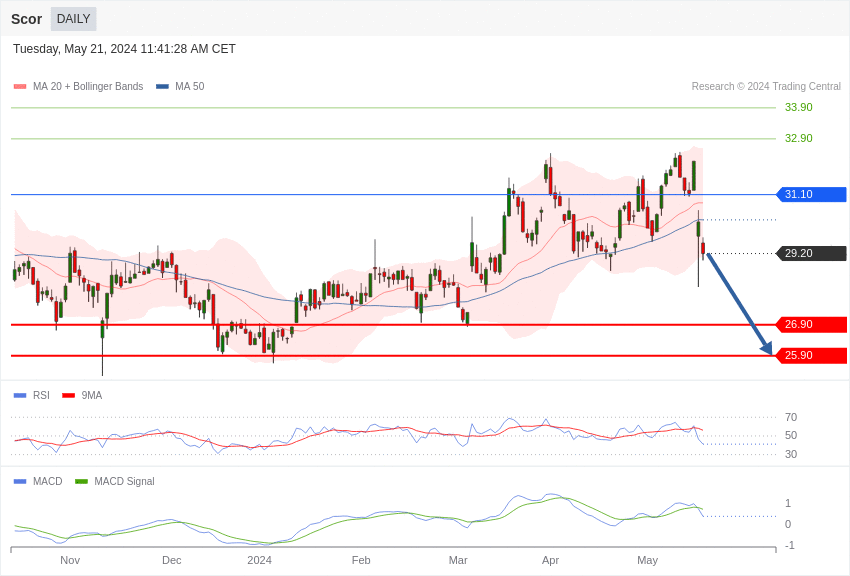The height and width of the screenshot is (576, 850).
Task: Click the chart date and time stamp
Action: (x=124, y=49)
